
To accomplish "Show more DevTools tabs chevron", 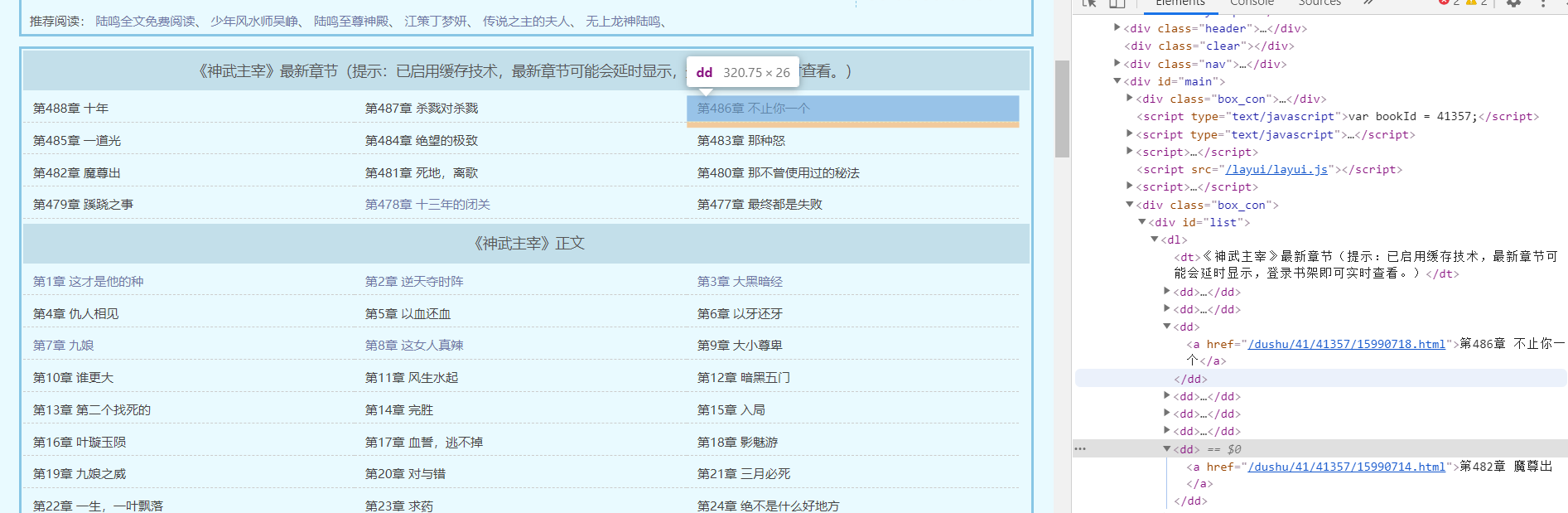I will coord(1368,3).
